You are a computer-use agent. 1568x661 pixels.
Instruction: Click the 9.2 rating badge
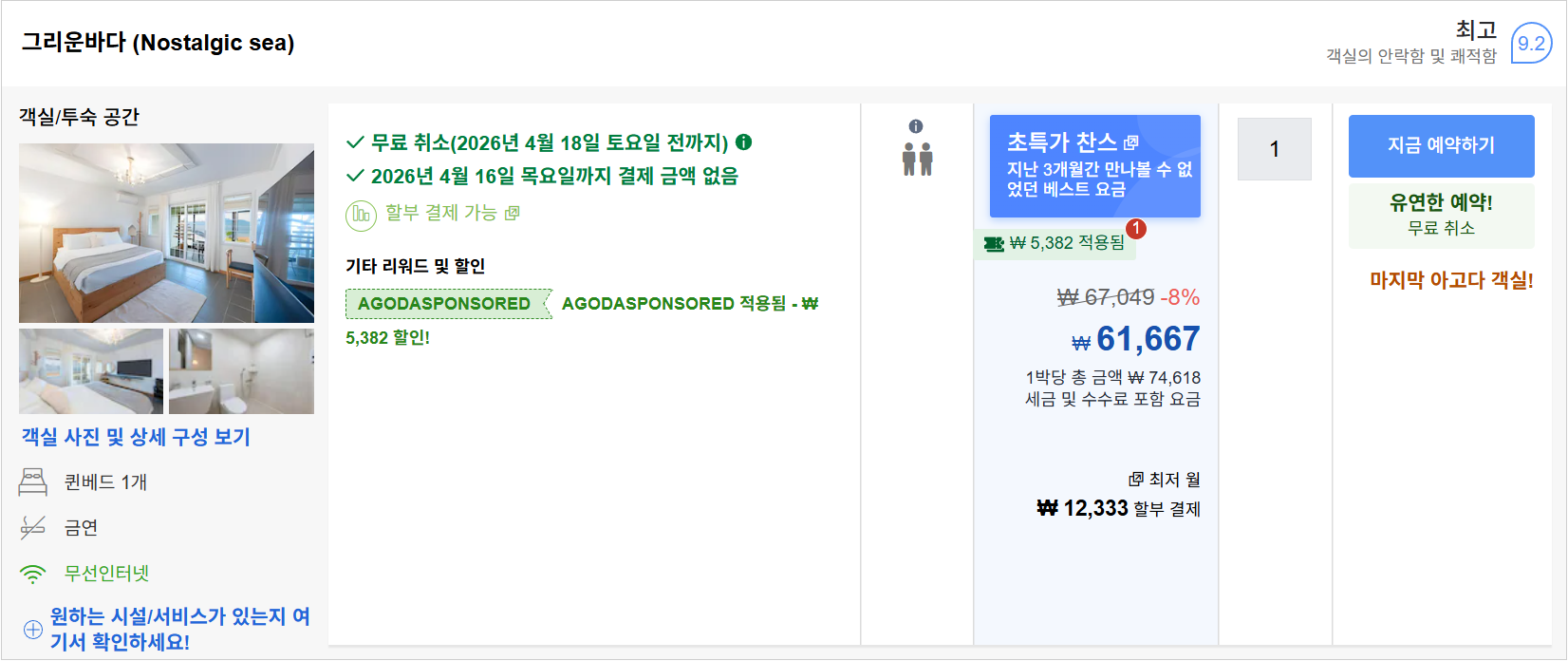(1534, 43)
